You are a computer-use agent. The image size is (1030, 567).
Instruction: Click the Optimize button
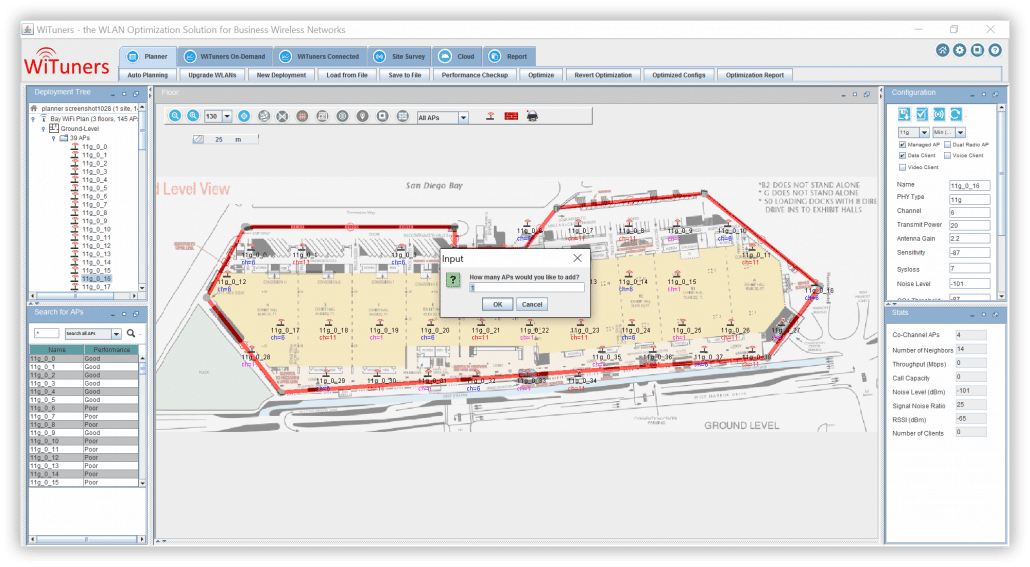(541, 75)
